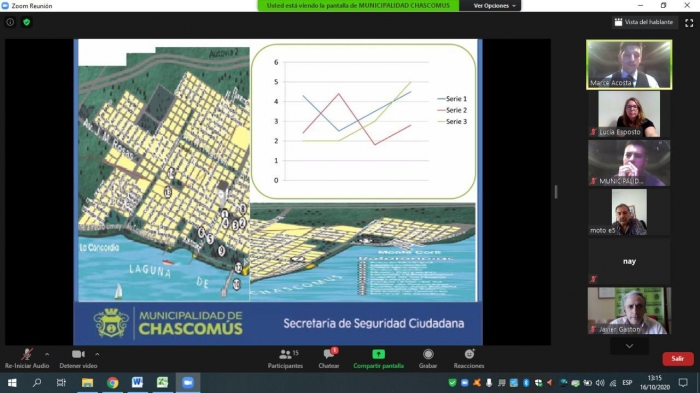The width and height of the screenshot is (700, 393).
Task: Click the Compartir pantalla share icon
Action: pyautogui.click(x=378, y=355)
